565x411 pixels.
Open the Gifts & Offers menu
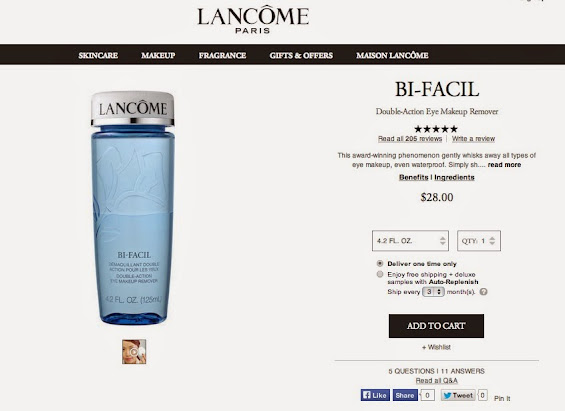pos(301,55)
